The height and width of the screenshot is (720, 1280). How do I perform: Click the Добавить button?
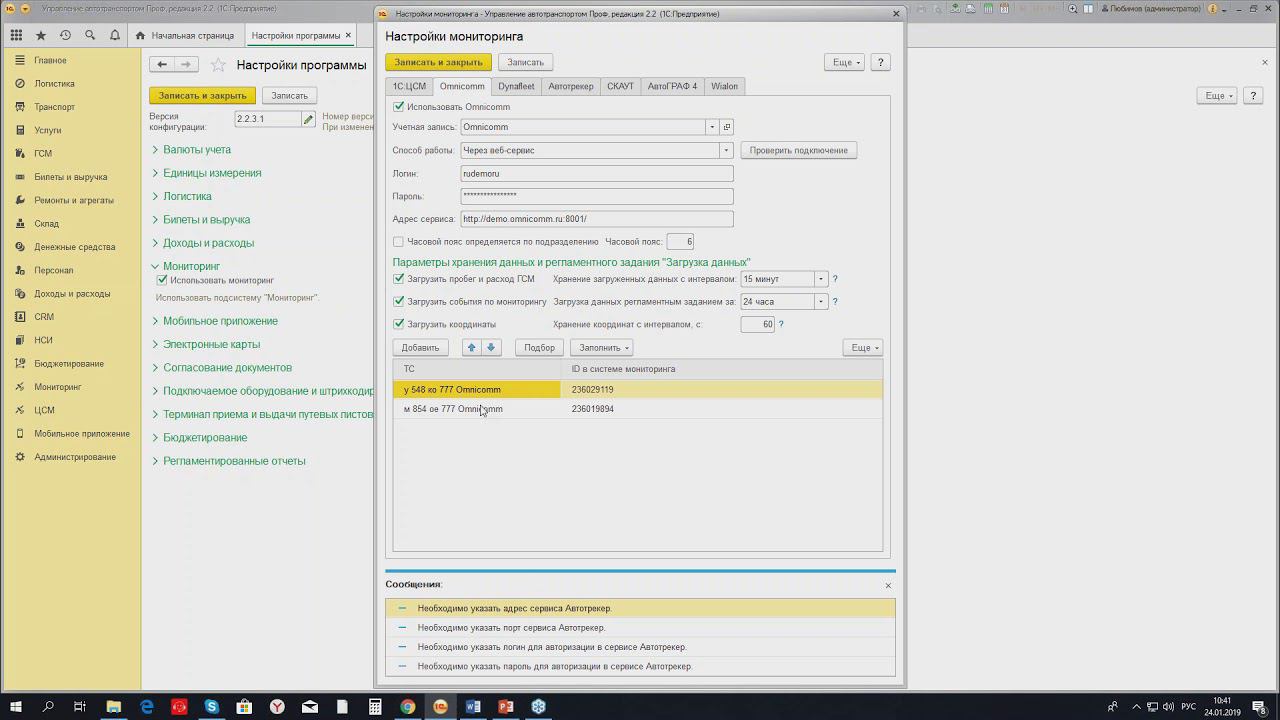point(420,348)
